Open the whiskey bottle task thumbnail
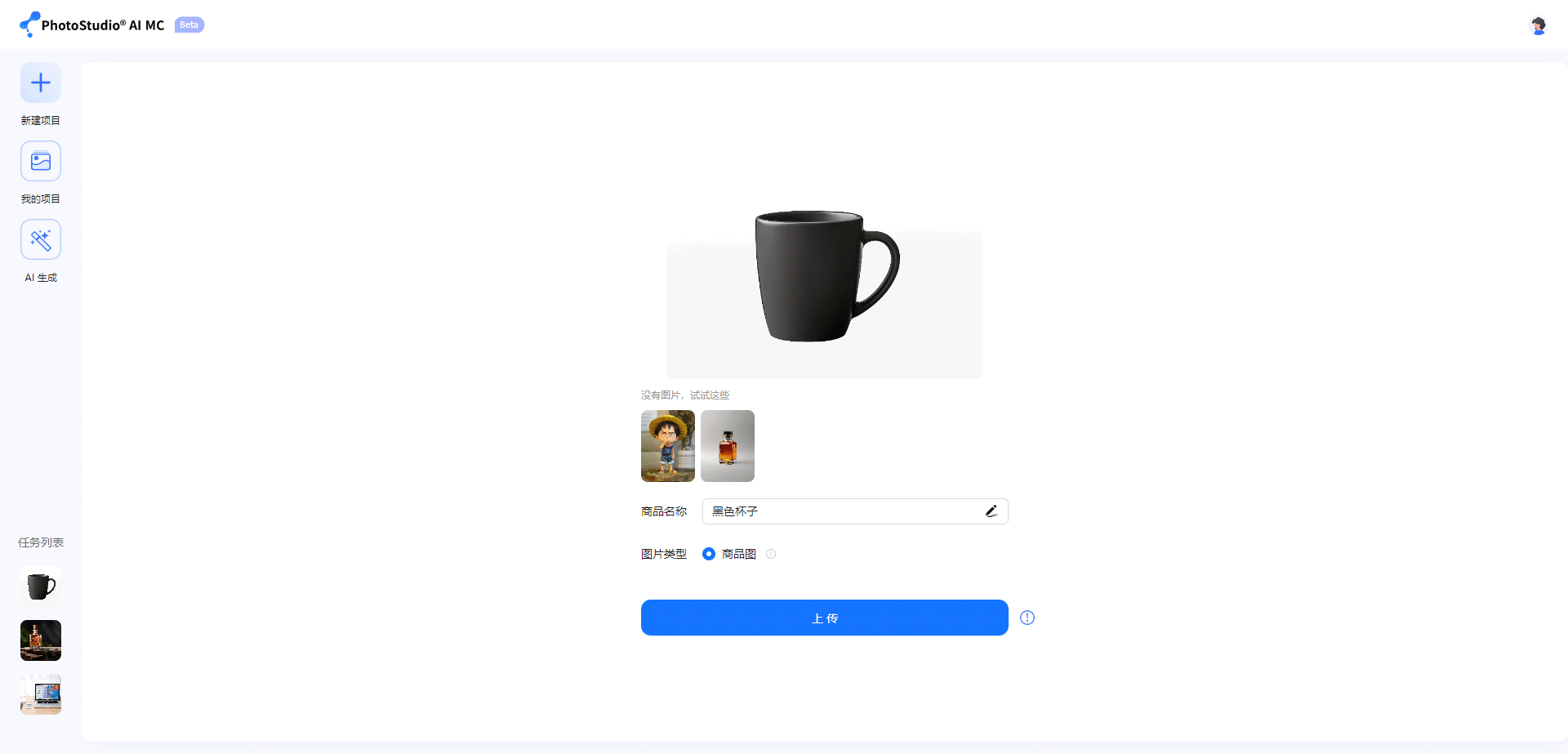The image size is (1568, 754). coord(41,640)
